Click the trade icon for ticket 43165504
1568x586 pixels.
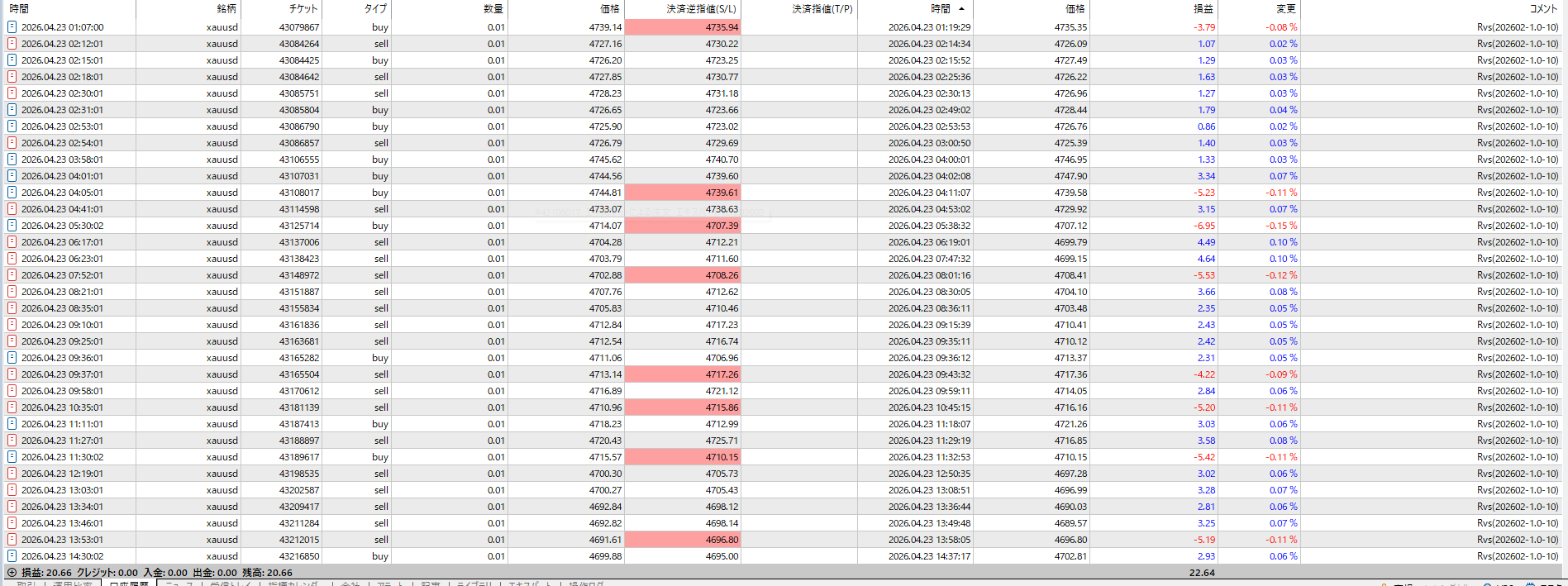(x=12, y=374)
